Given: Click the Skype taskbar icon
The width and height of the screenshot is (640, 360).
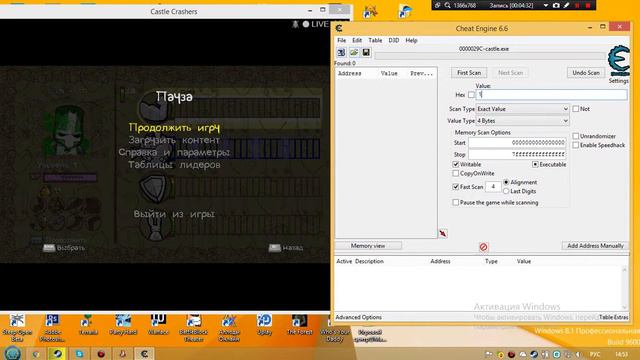Looking at the screenshot, I should 79,353.
